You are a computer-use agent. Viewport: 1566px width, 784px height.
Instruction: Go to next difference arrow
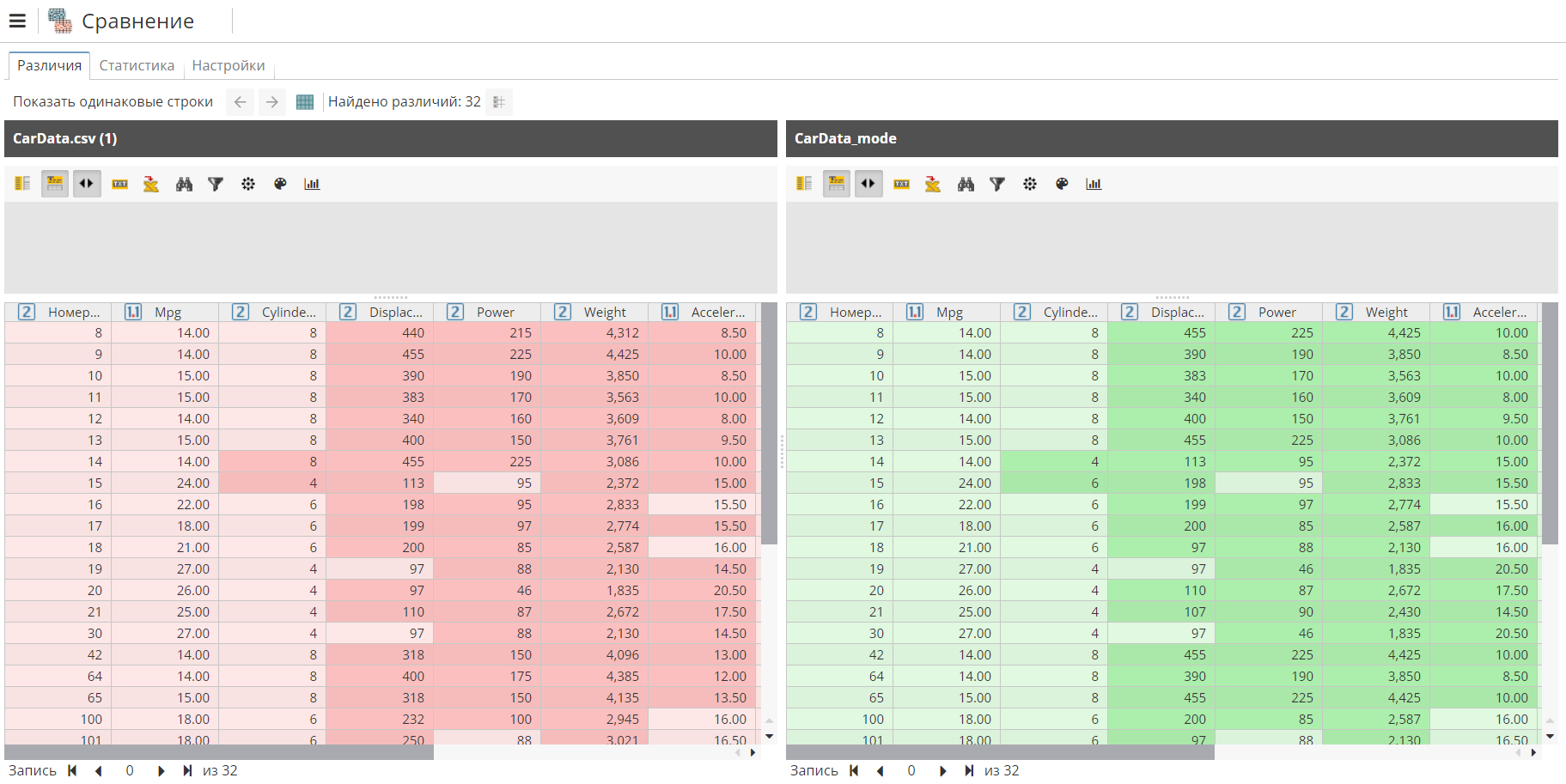click(272, 101)
